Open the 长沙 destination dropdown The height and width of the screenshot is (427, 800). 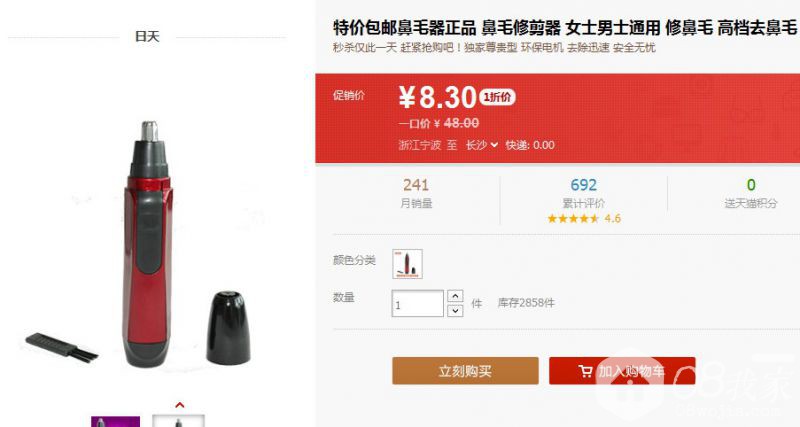click(x=482, y=145)
